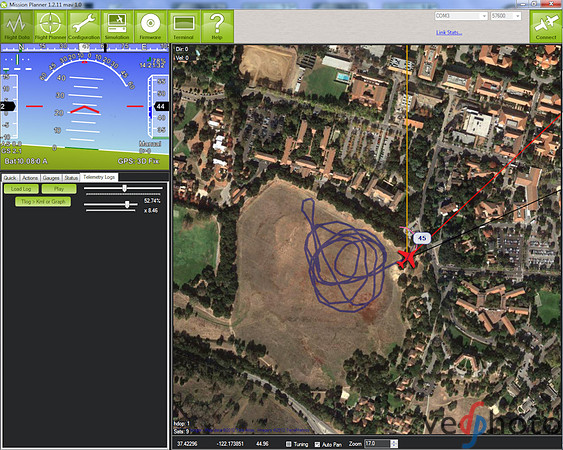The width and height of the screenshot is (563, 450).
Task: Click the altitude value 44.96
Action: tap(262, 444)
